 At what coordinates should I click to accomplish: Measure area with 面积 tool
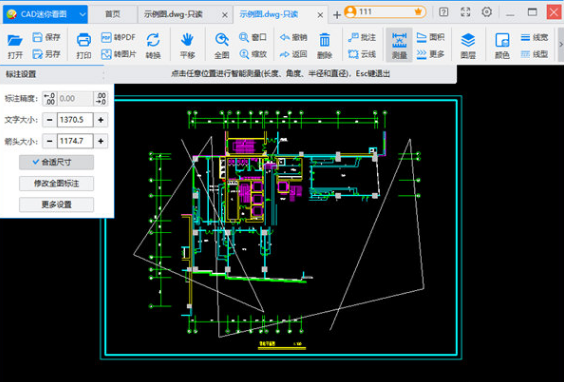431,37
